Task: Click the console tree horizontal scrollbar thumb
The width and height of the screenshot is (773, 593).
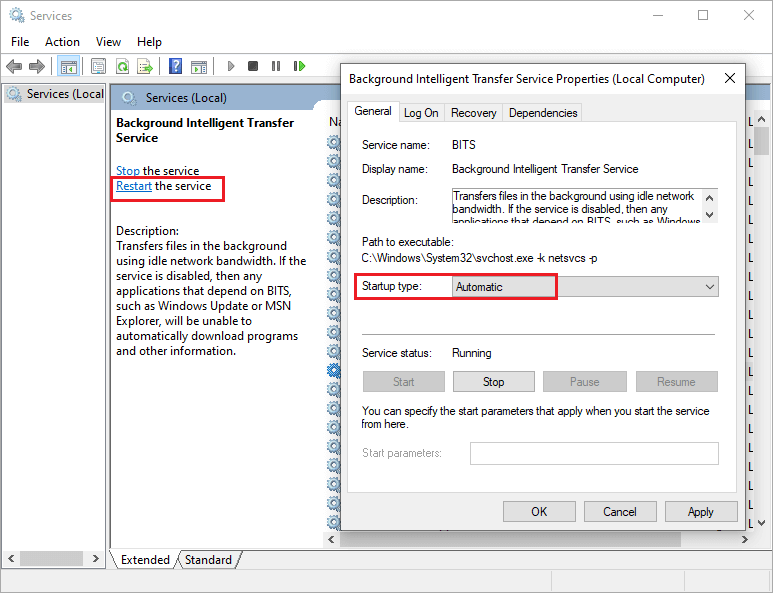Action: (x=51, y=558)
